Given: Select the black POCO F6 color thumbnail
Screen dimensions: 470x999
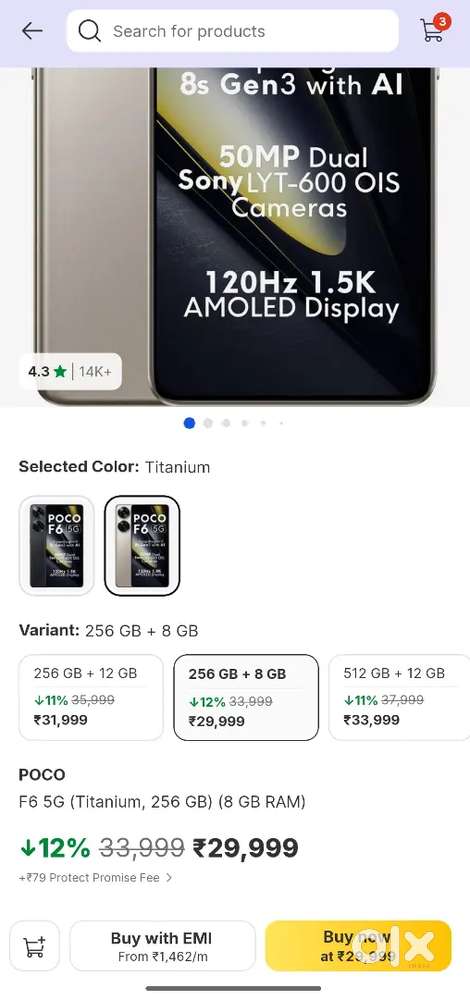Looking at the screenshot, I should pyautogui.click(x=57, y=545).
